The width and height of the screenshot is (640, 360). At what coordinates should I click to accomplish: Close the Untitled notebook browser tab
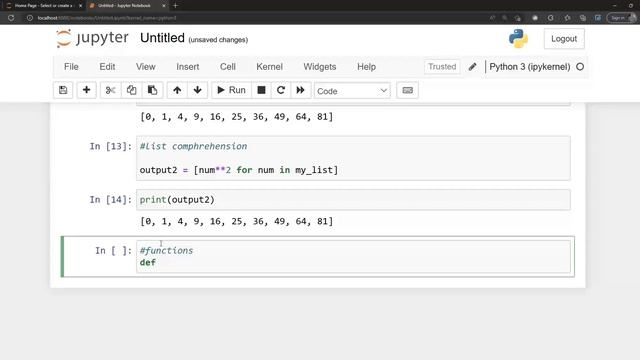point(164,6)
